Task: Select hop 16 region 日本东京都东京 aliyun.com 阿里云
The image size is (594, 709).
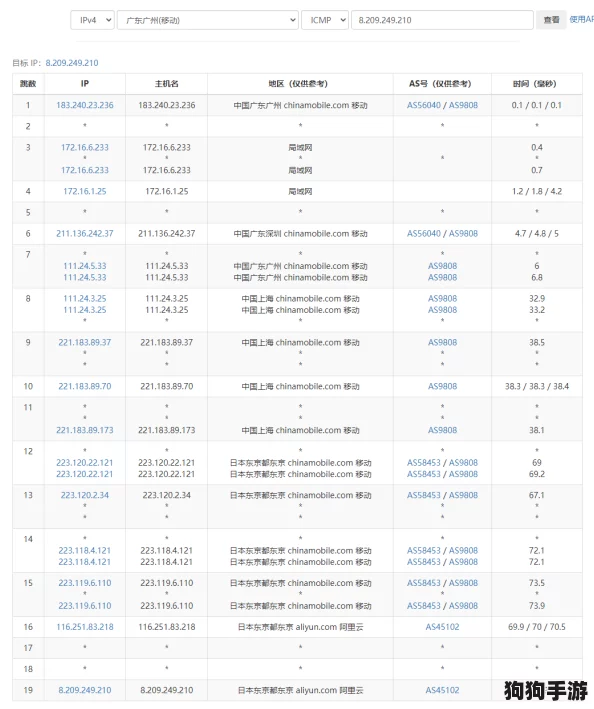Action: click(300, 627)
